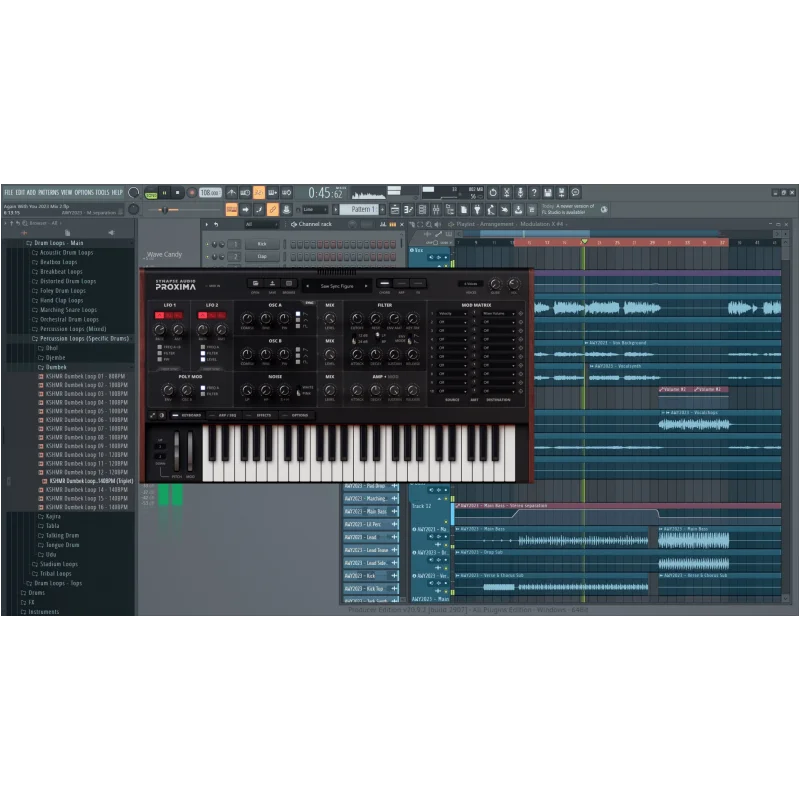Click the playlist view icon beside Pattern selector
This screenshot has height=800, width=800.
[x=395, y=209]
